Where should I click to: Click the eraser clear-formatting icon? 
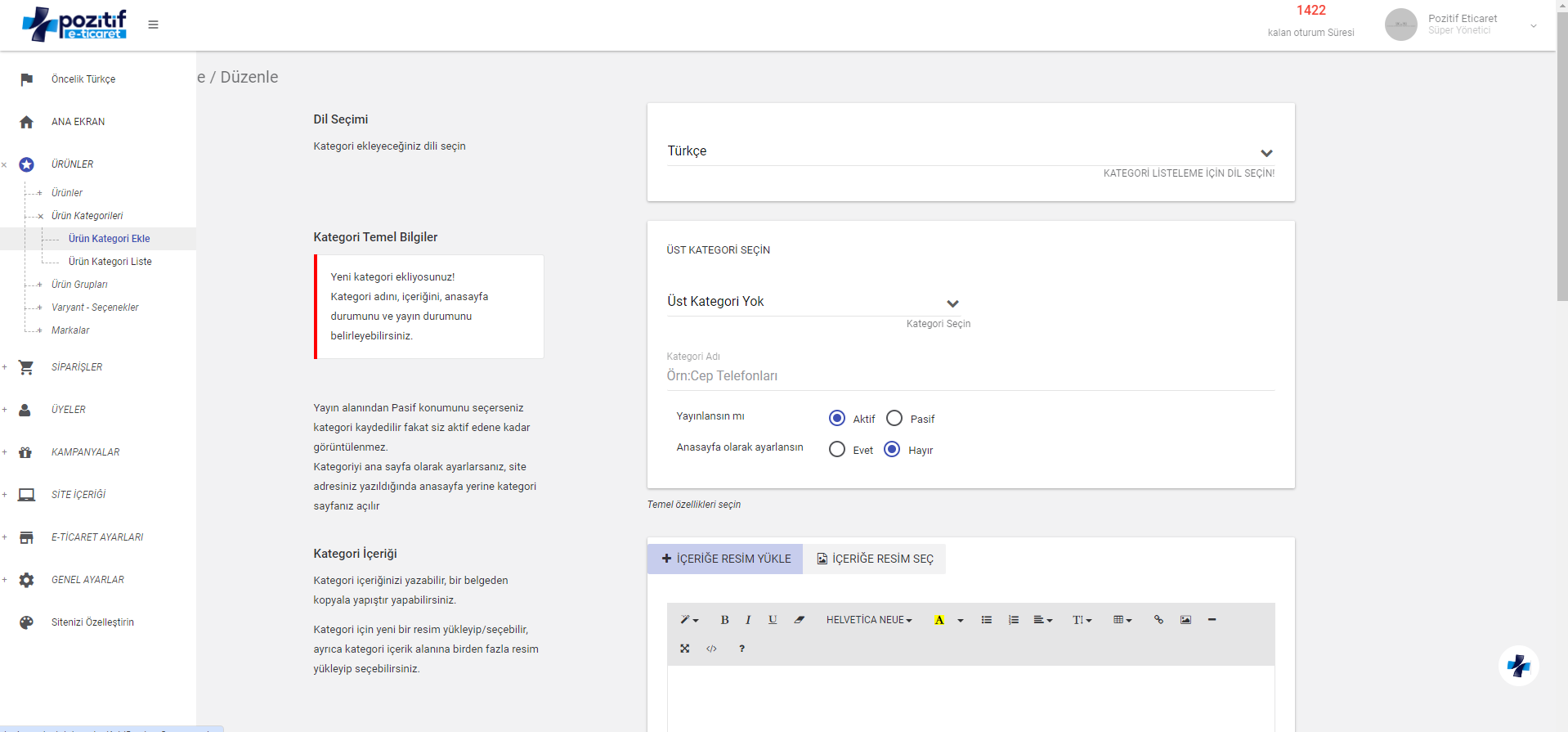pos(799,620)
